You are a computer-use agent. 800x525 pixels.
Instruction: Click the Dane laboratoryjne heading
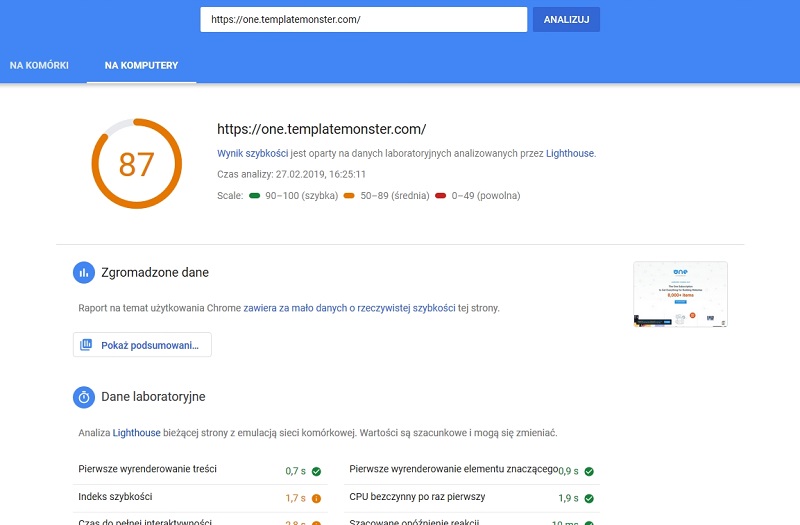[153, 396]
